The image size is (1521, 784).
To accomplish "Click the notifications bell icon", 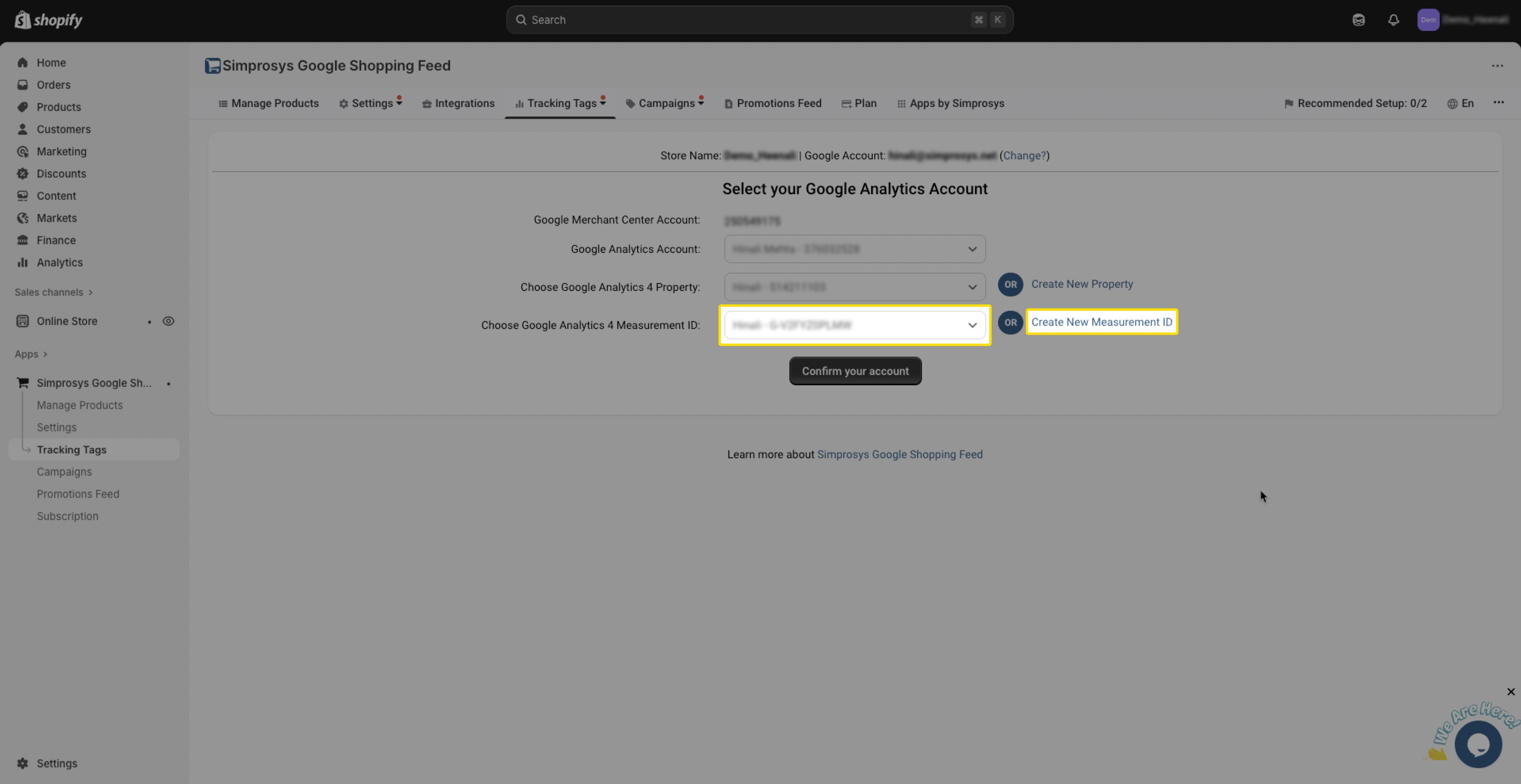I will pos(1393,20).
